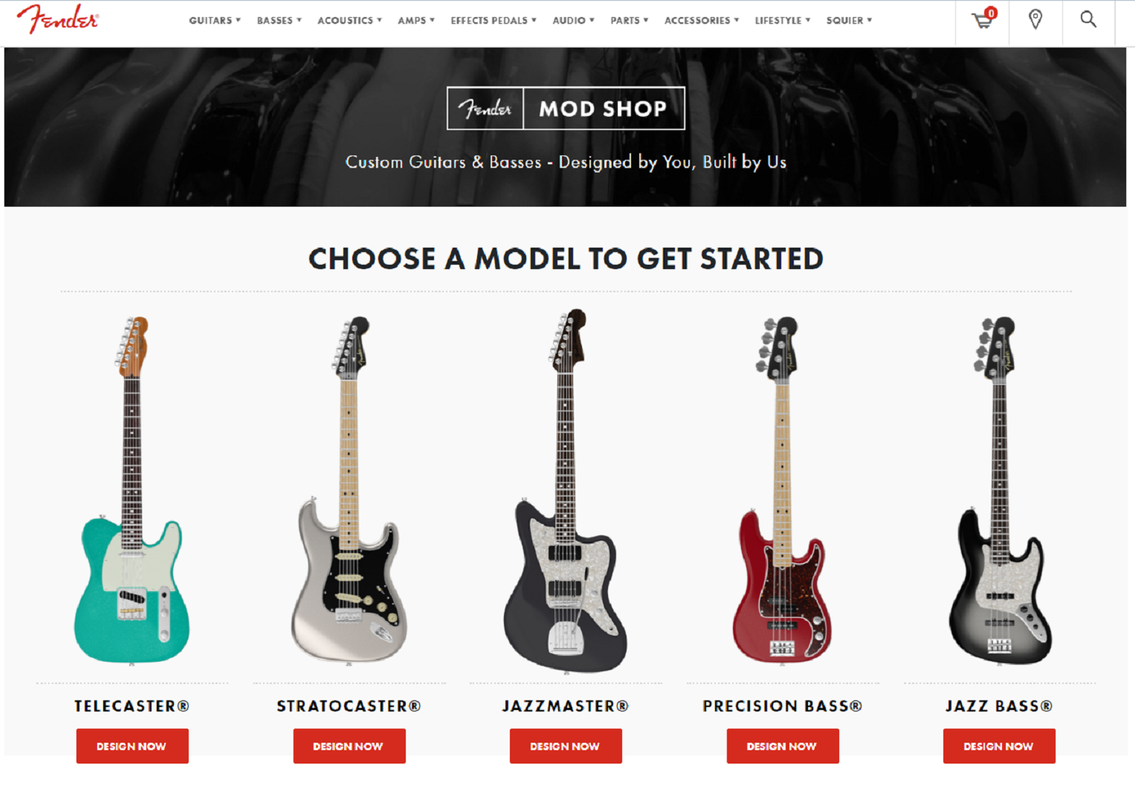Click Design Now under Jazz Bass

999,746
